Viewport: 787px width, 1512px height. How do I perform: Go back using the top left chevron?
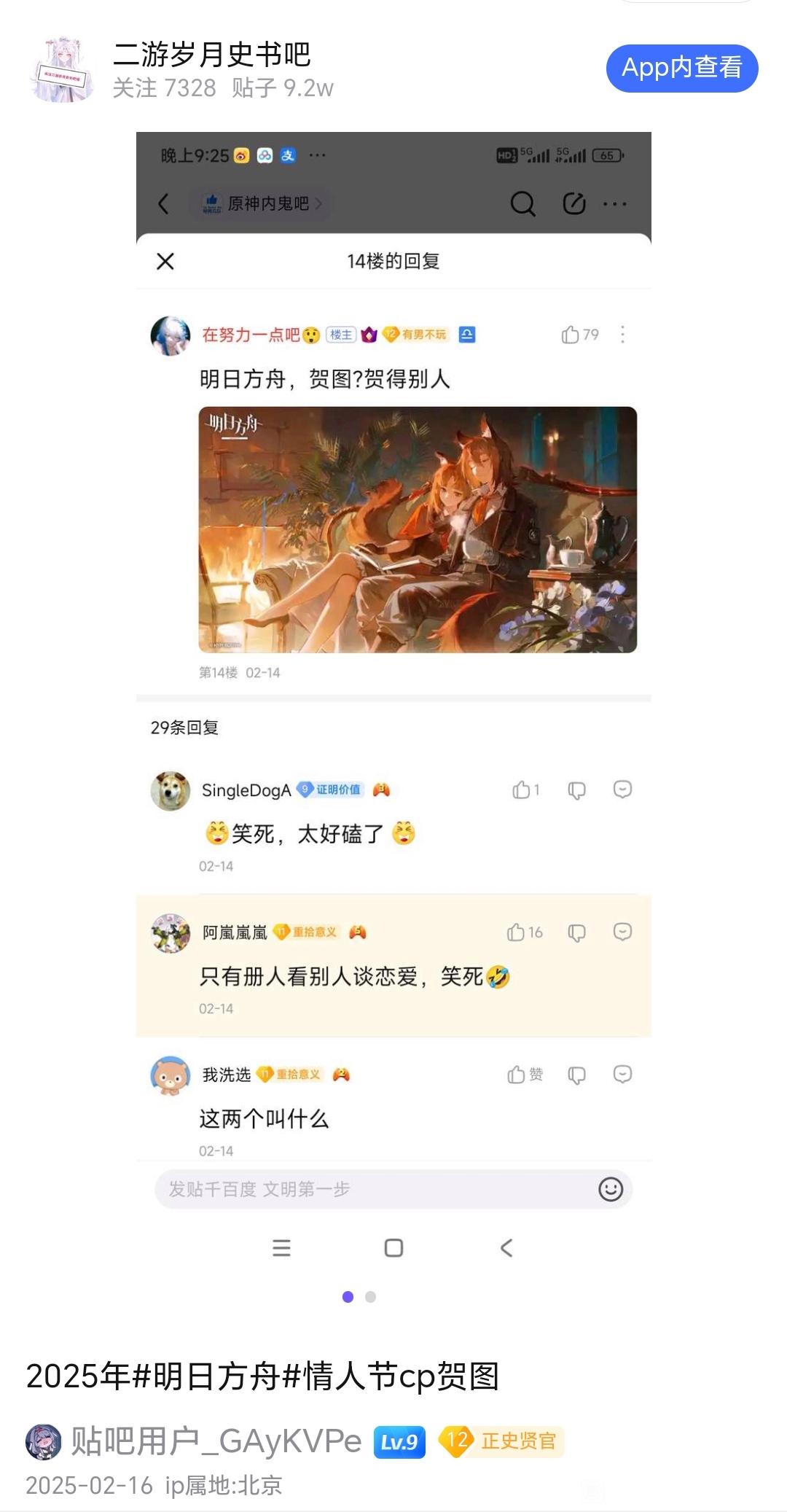pyautogui.click(x=163, y=203)
